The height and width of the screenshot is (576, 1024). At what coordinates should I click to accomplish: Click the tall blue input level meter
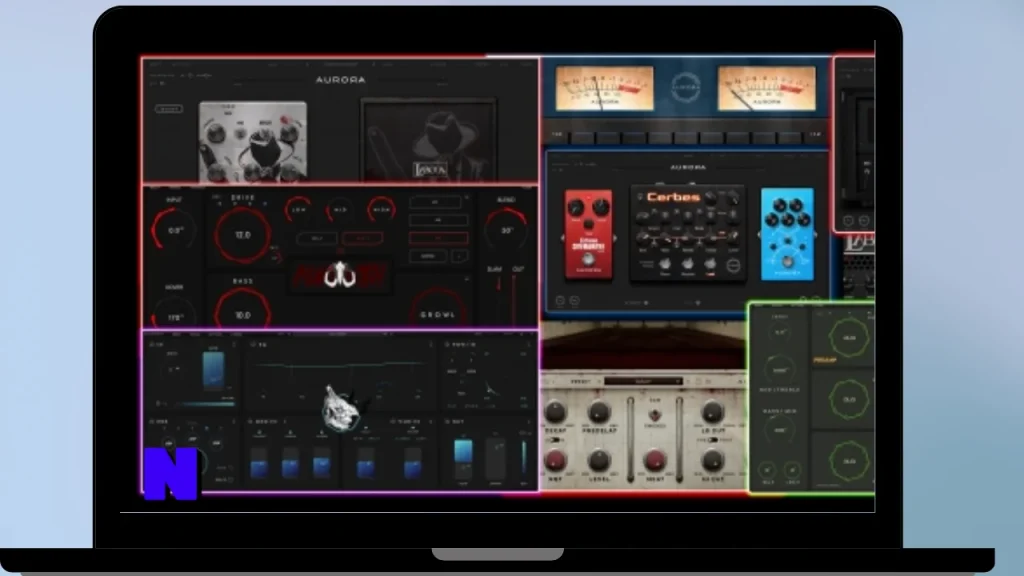tap(214, 370)
